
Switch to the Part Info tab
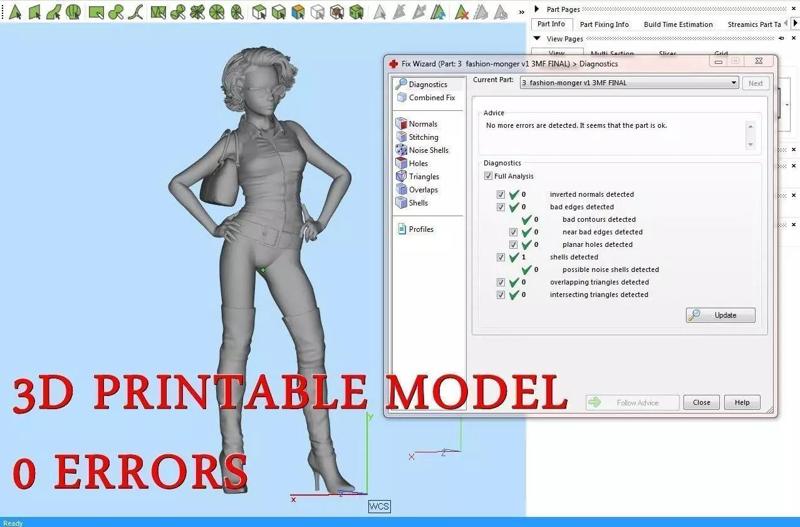point(551,24)
